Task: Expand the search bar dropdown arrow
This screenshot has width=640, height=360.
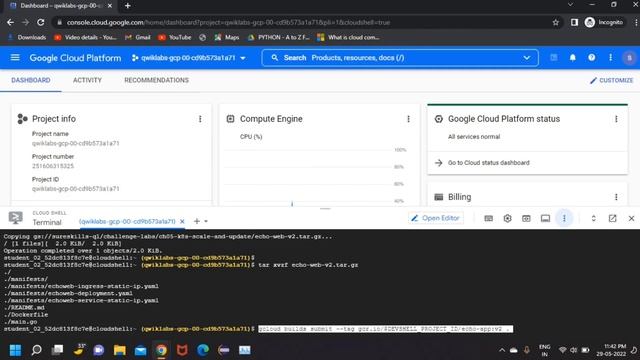Action: coord(527,58)
